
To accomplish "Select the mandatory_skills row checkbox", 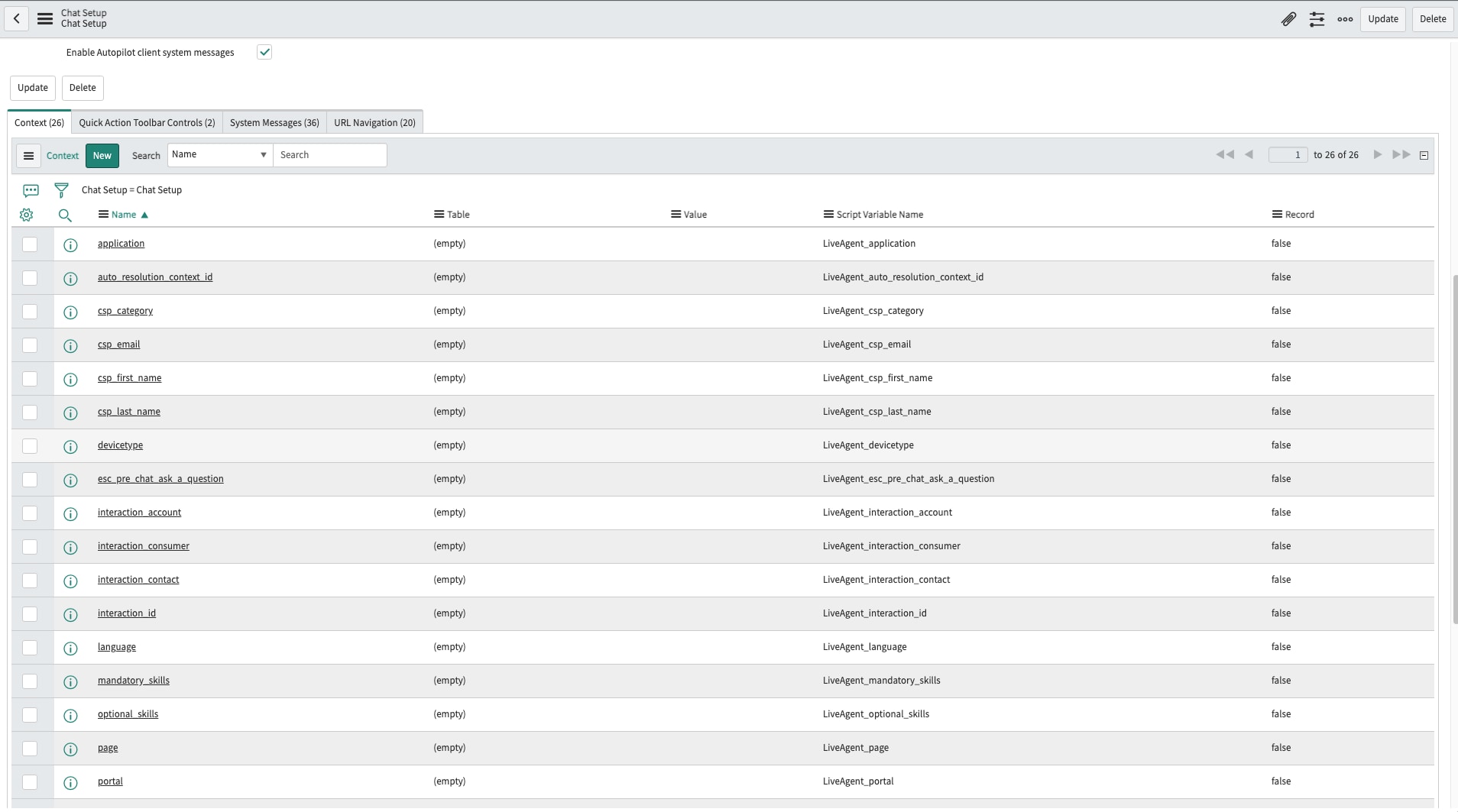I will click(x=30, y=681).
